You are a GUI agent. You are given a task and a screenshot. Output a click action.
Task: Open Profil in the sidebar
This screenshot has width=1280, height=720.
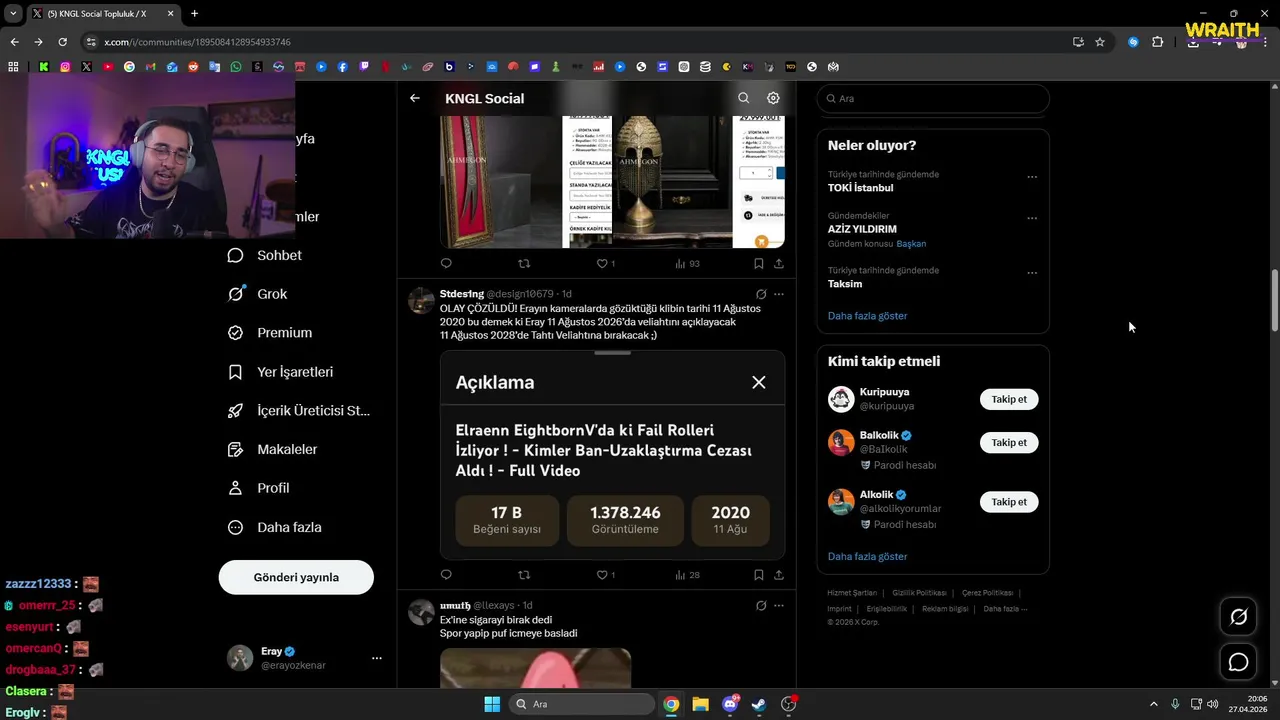click(259, 488)
